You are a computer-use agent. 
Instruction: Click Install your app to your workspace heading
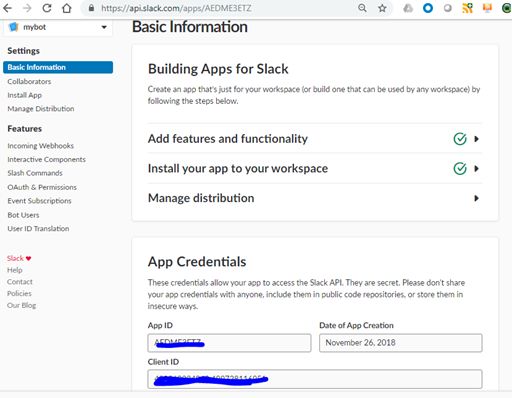click(238, 168)
